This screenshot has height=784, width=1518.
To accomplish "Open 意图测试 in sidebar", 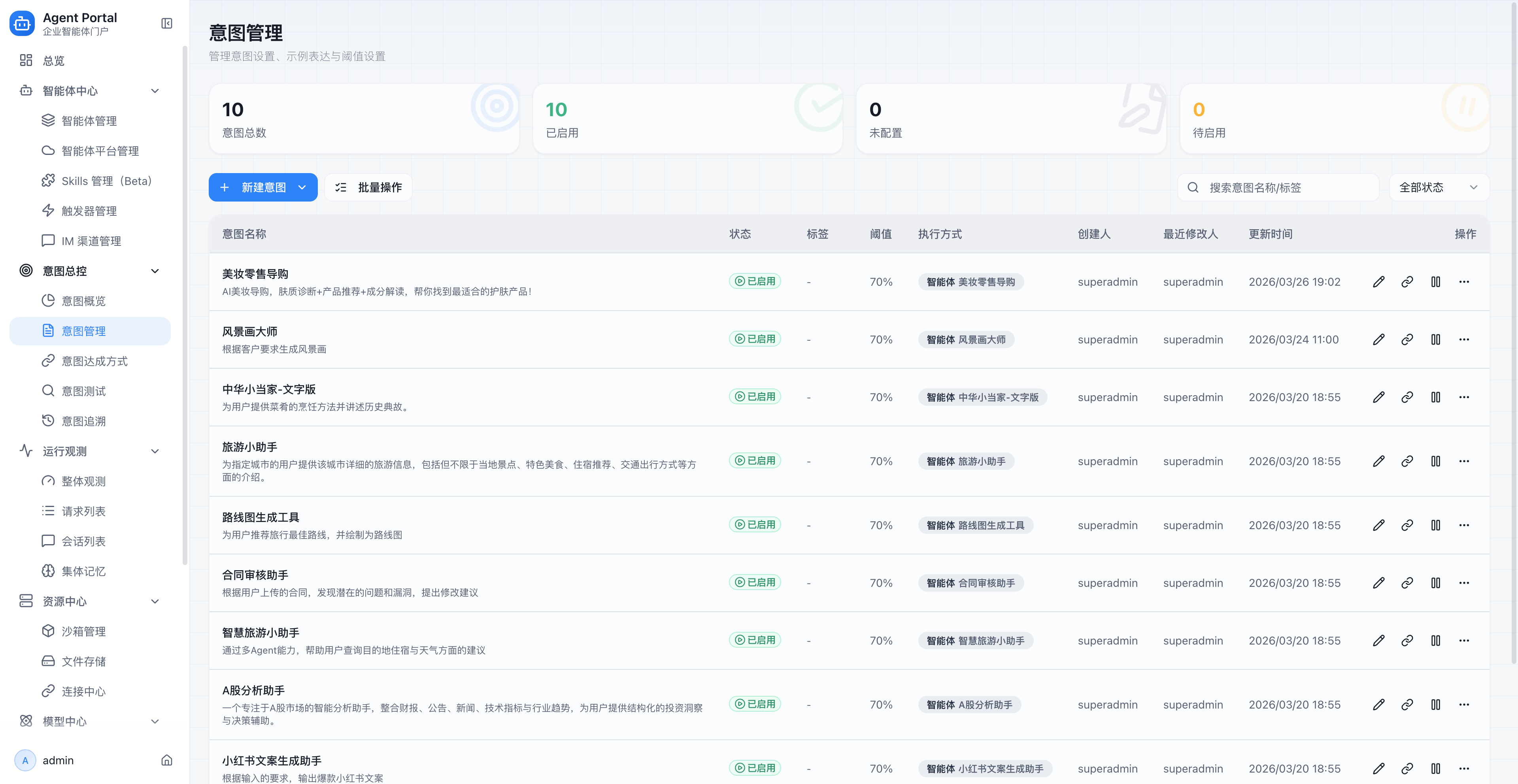I will point(84,391).
